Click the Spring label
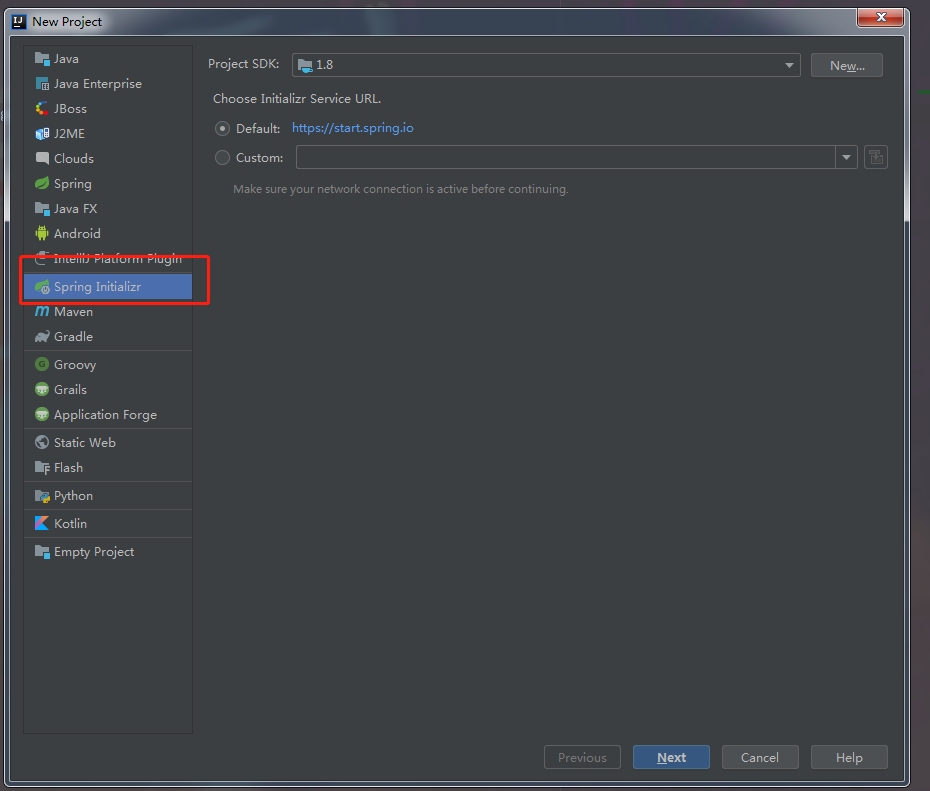This screenshot has height=791, width=930. (x=72, y=184)
